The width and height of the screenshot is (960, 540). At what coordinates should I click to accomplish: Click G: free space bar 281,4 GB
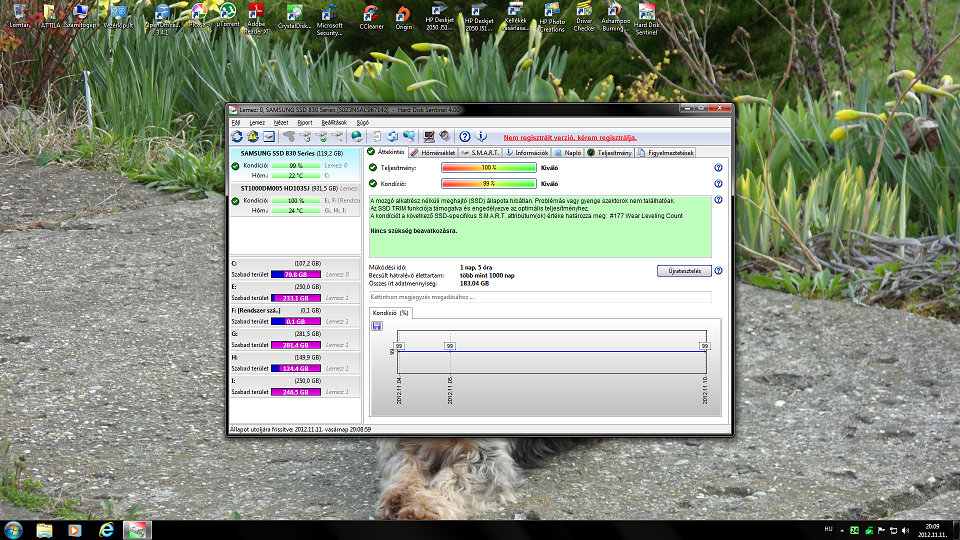(296, 345)
